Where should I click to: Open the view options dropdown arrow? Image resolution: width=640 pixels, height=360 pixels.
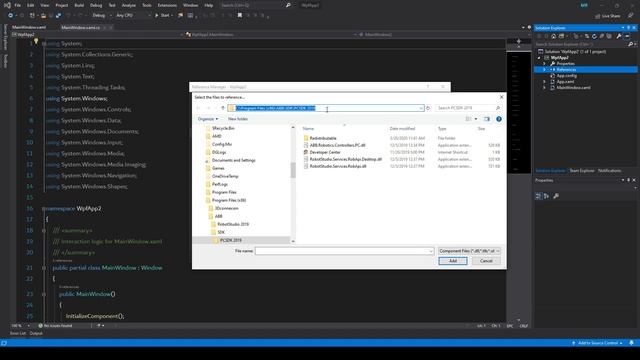tap(476, 119)
